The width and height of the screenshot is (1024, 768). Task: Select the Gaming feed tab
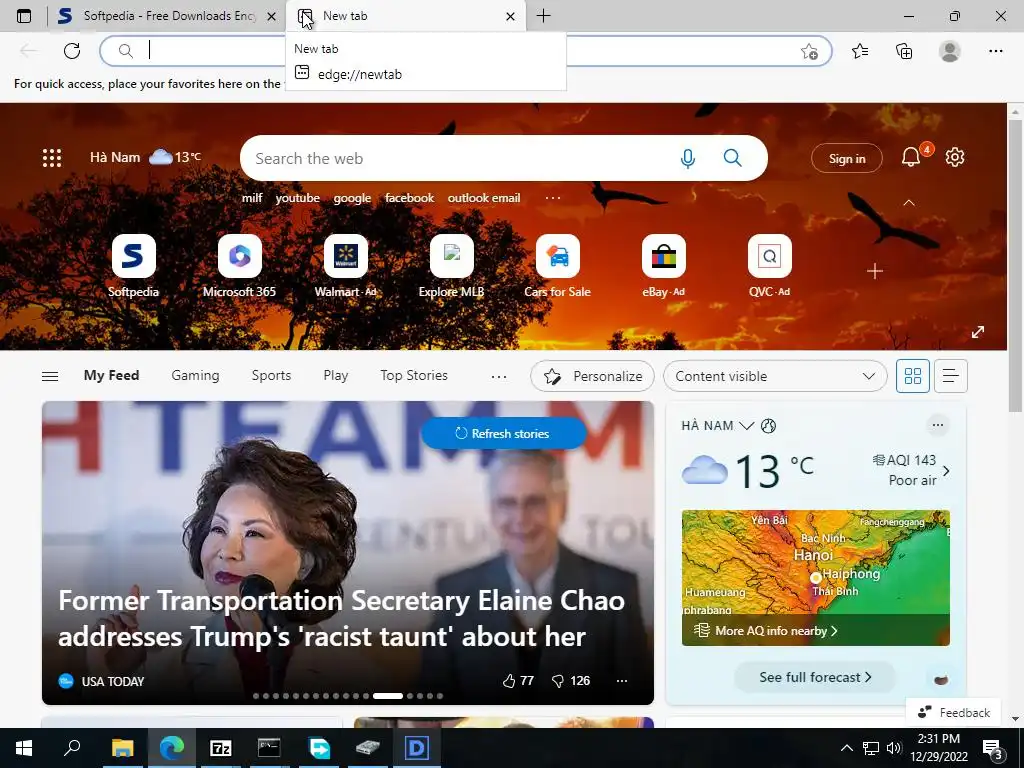click(x=195, y=376)
